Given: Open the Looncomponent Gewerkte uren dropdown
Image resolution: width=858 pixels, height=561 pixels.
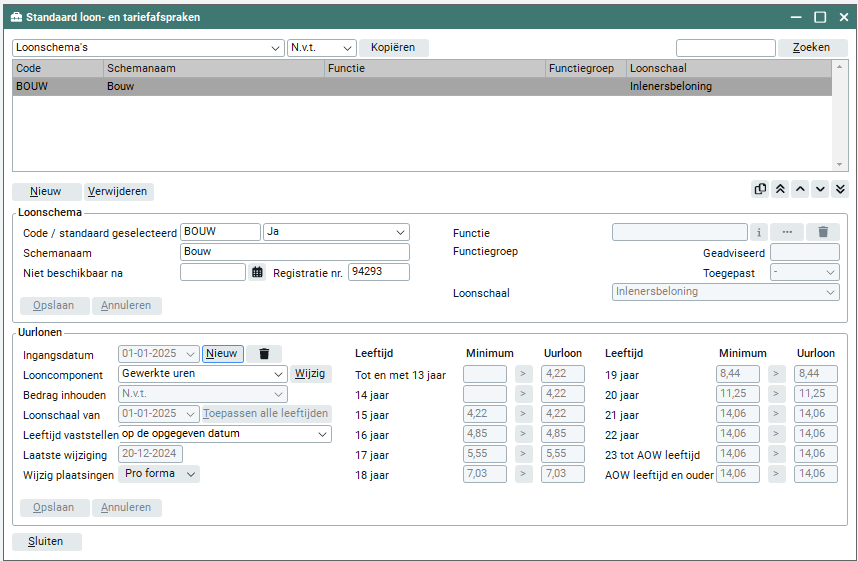Looking at the screenshot, I should point(279,374).
